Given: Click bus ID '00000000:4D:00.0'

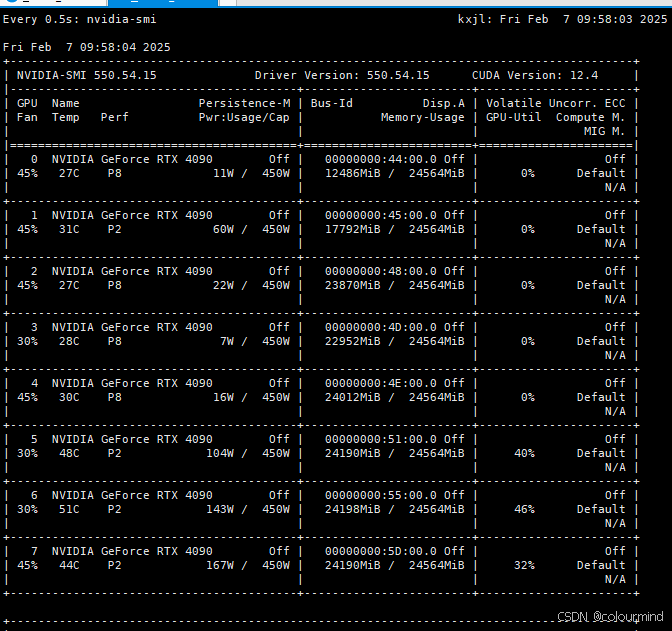Looking at the screenshot, I should 381,328.
